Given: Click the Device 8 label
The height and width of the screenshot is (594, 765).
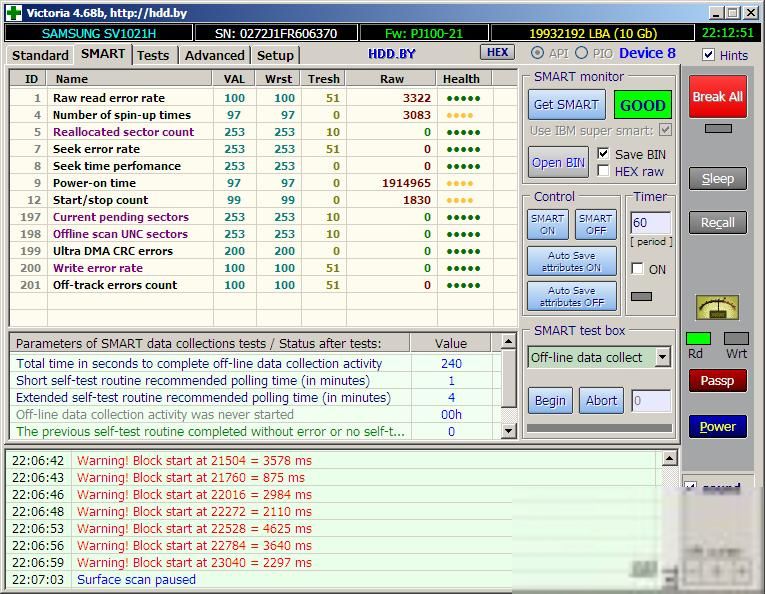Looking at the screenshot, I should [x=647, y=53].
